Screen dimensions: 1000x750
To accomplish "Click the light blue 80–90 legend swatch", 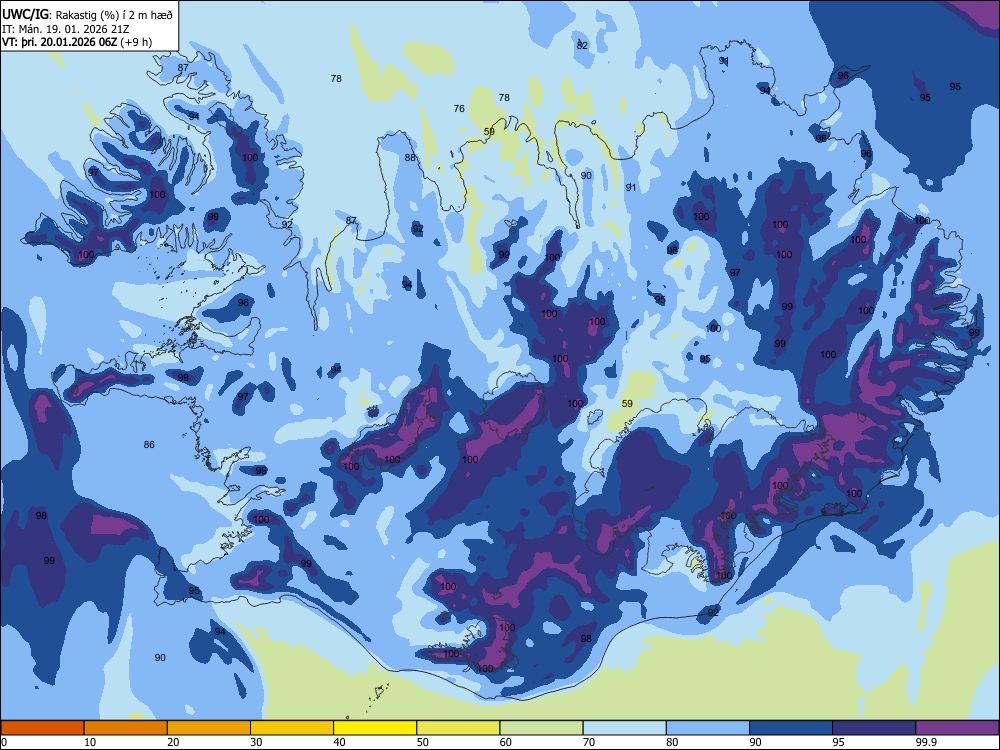I will click(x=708, y=728).
